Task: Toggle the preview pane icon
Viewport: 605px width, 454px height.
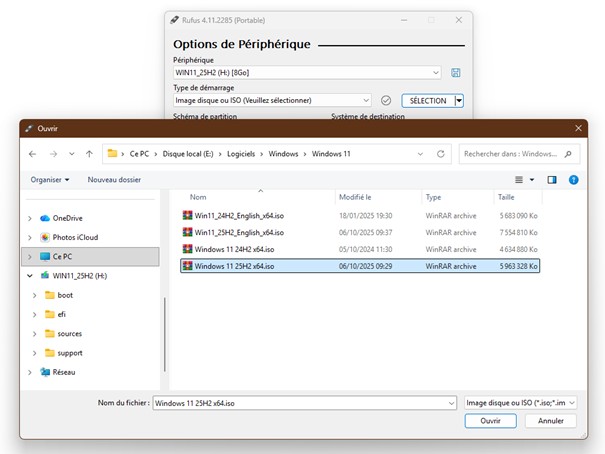Action: [552, 180]
